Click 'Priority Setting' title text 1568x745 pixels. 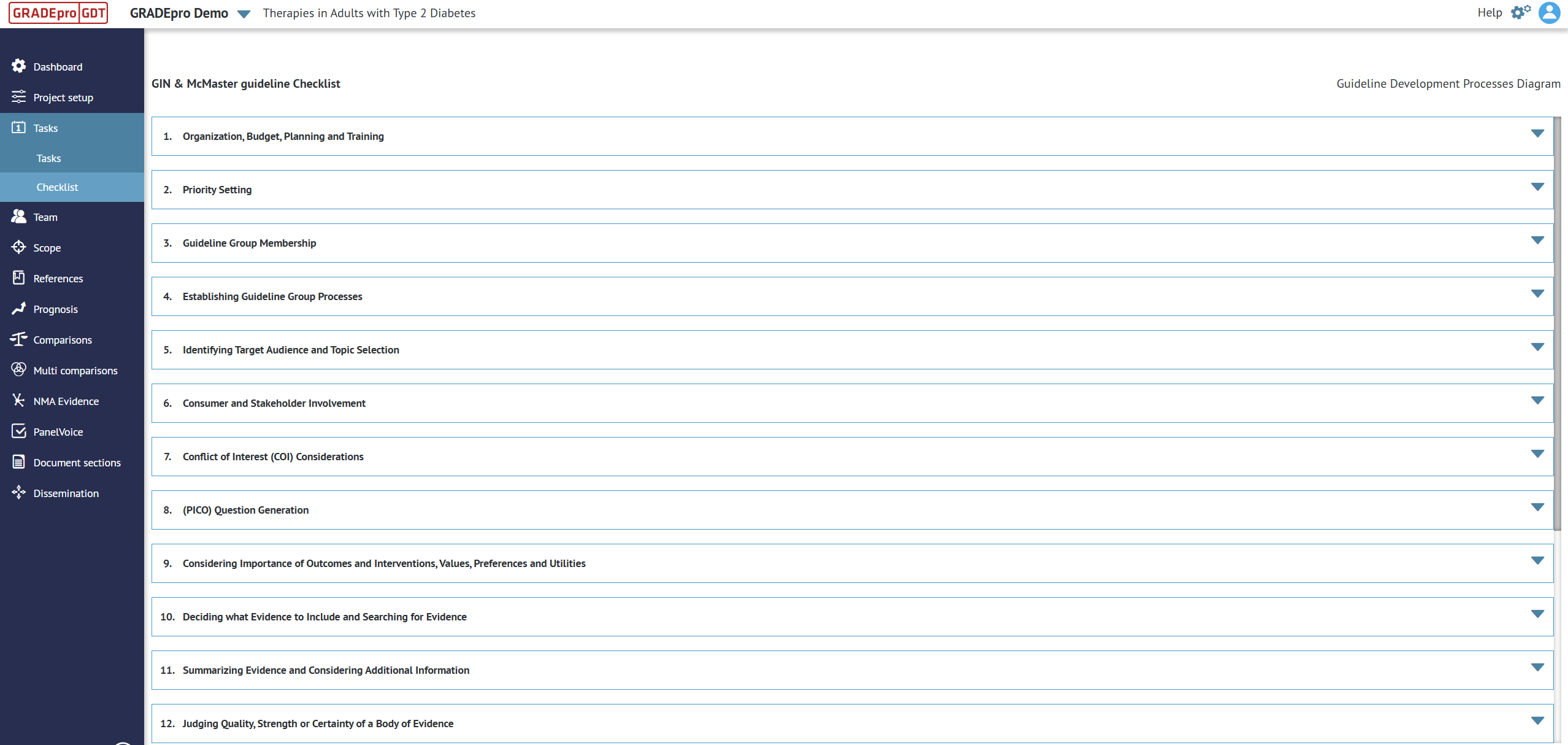(217, 190)
